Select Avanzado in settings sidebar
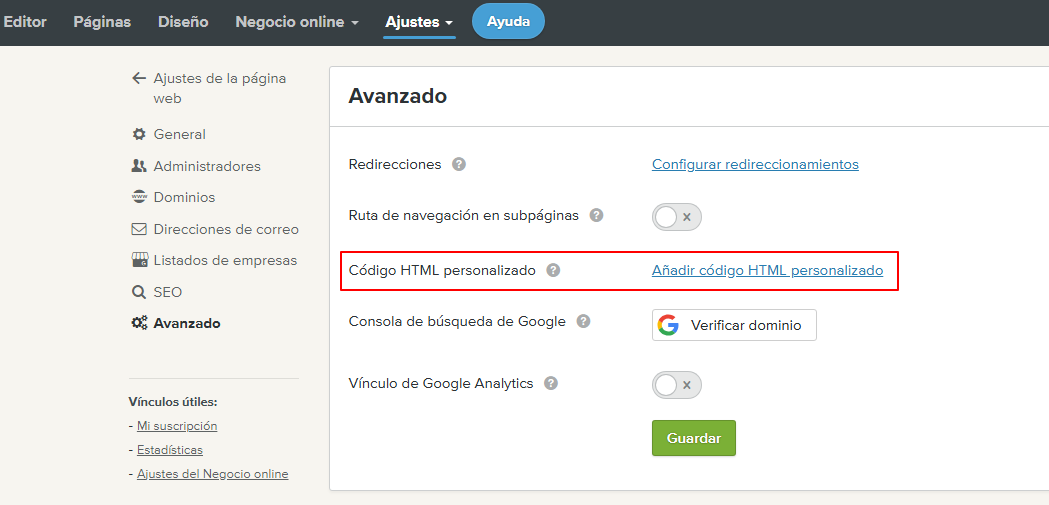Image resolution: width=1049 pixels, height=505 pixels. [187, 324]
